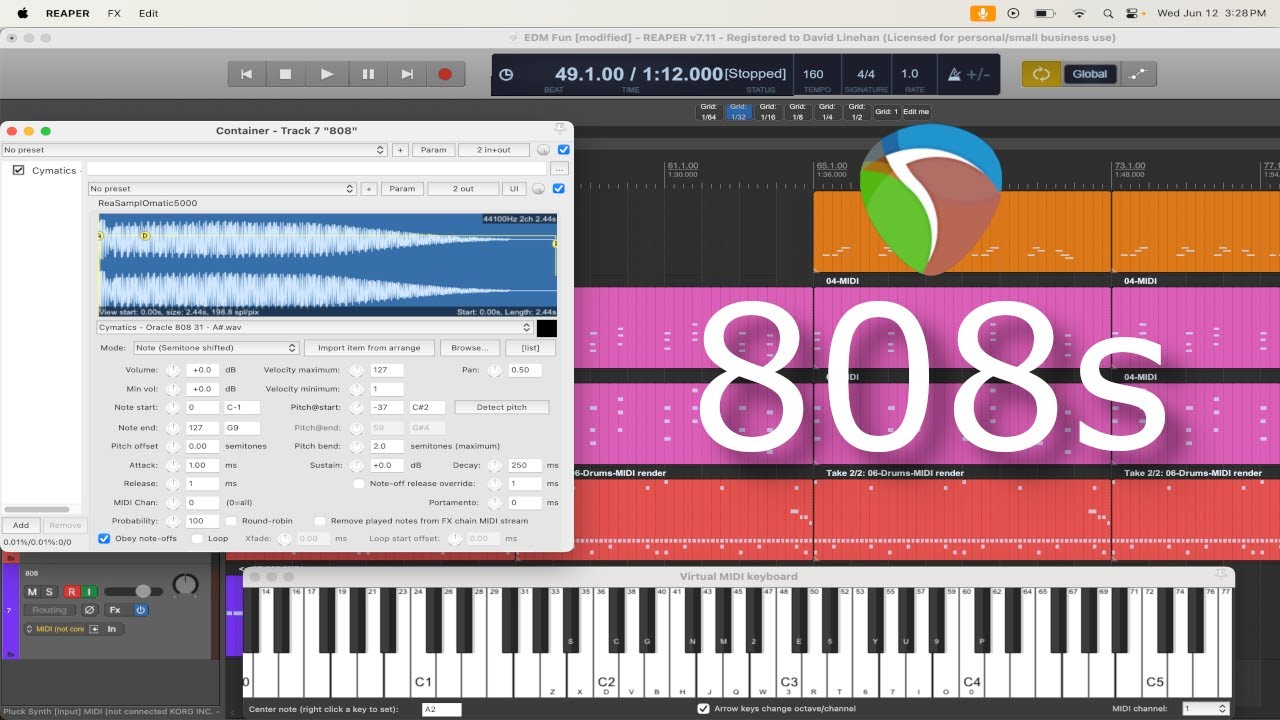Click the Volume knob in the sampler

173,370
